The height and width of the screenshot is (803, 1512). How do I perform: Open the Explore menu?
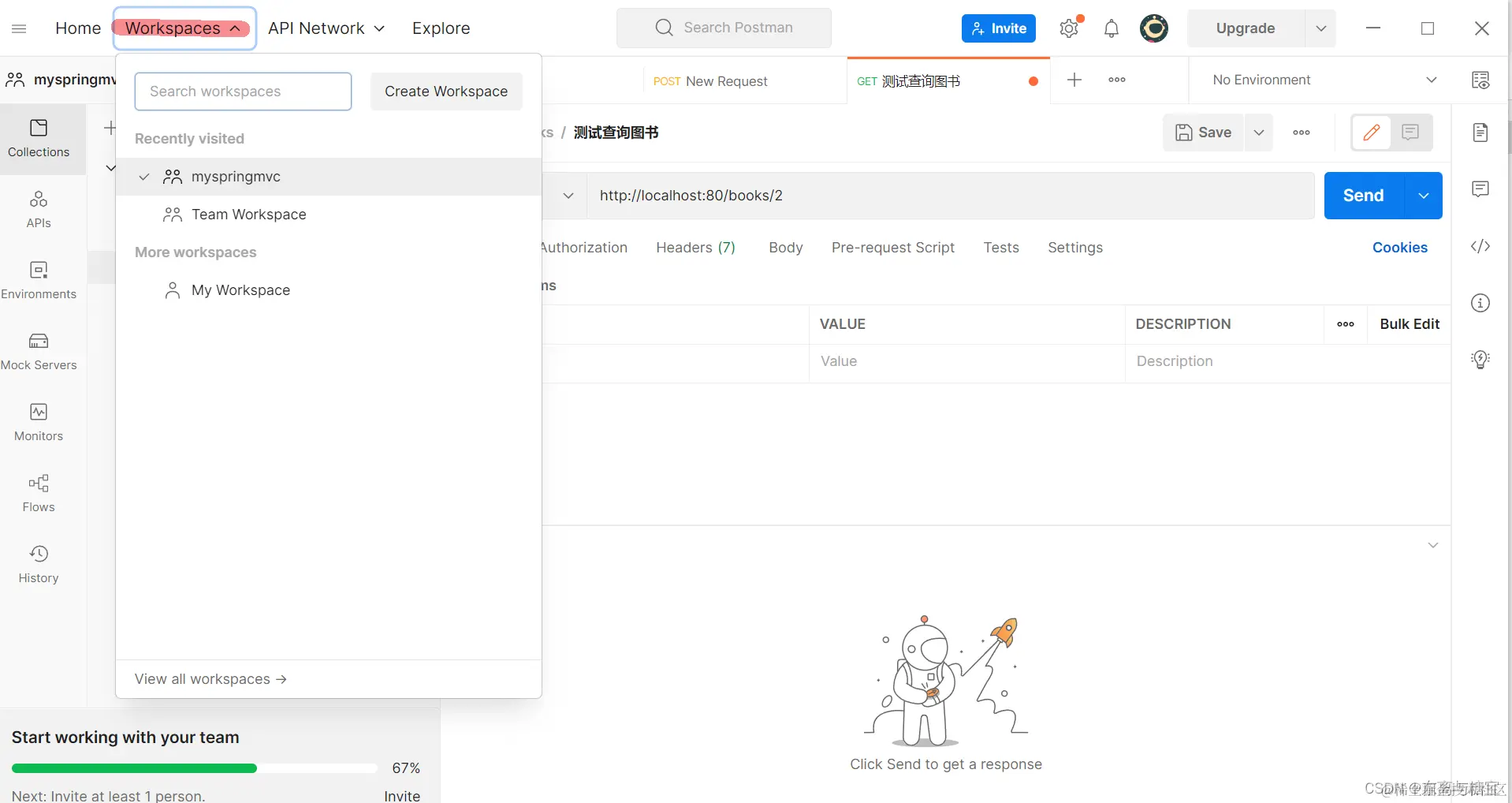[x=441, y=28]
